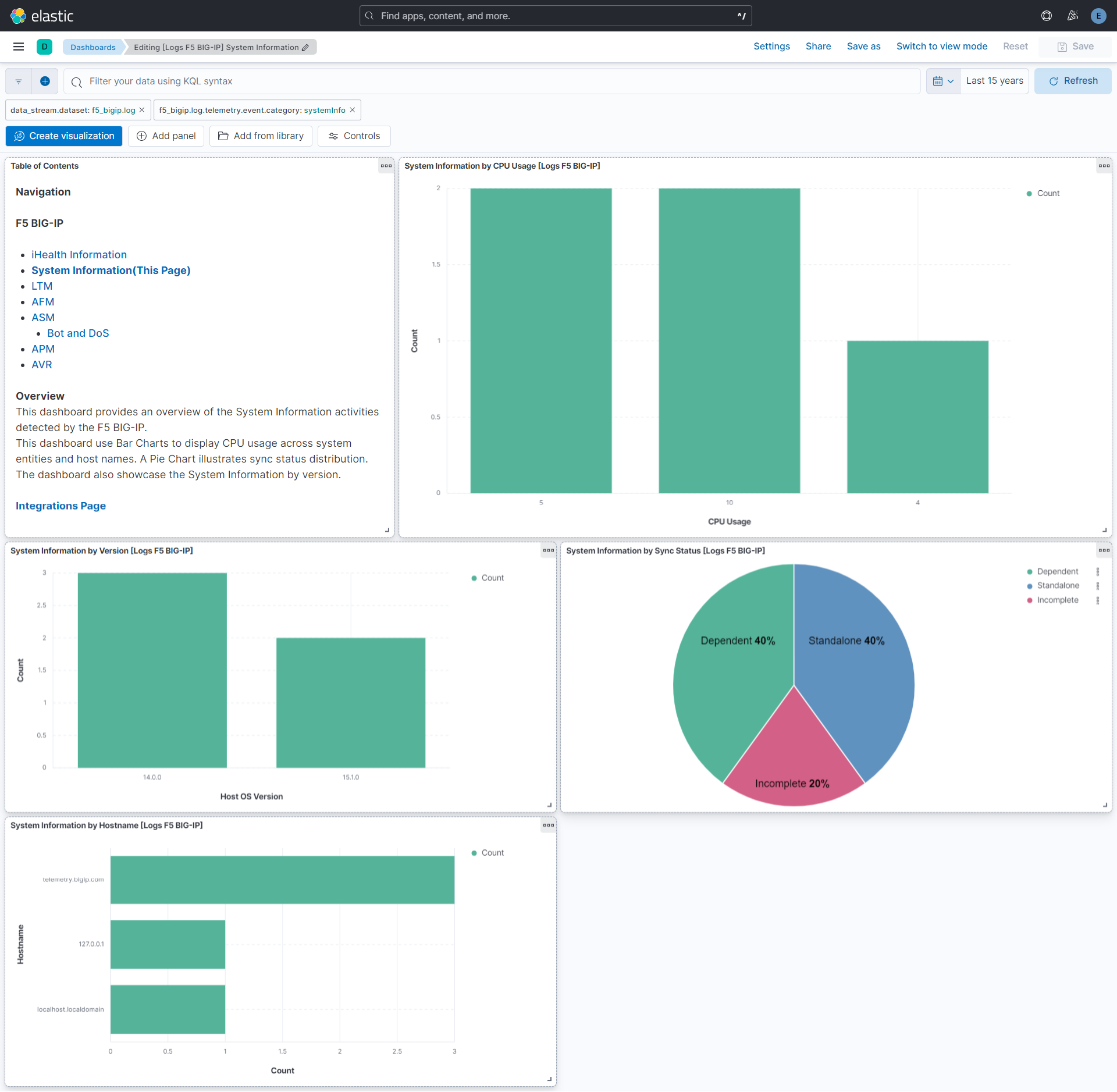This screenshot has height=1092, width=1117.
Task: Open the main navigation hamburger menu
Action: pos(18,47)
